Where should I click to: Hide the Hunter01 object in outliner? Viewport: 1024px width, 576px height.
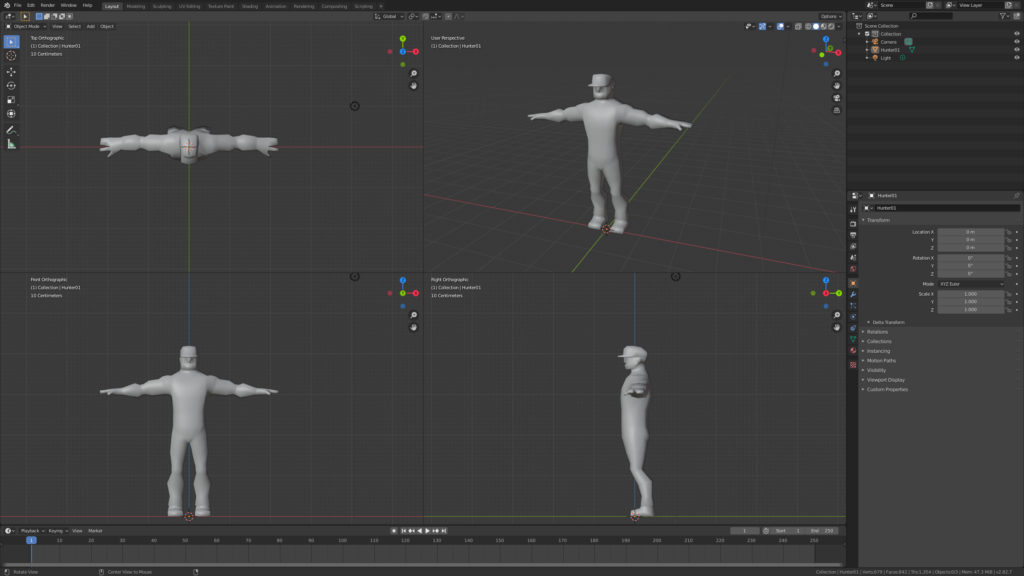coord(1016,50)
